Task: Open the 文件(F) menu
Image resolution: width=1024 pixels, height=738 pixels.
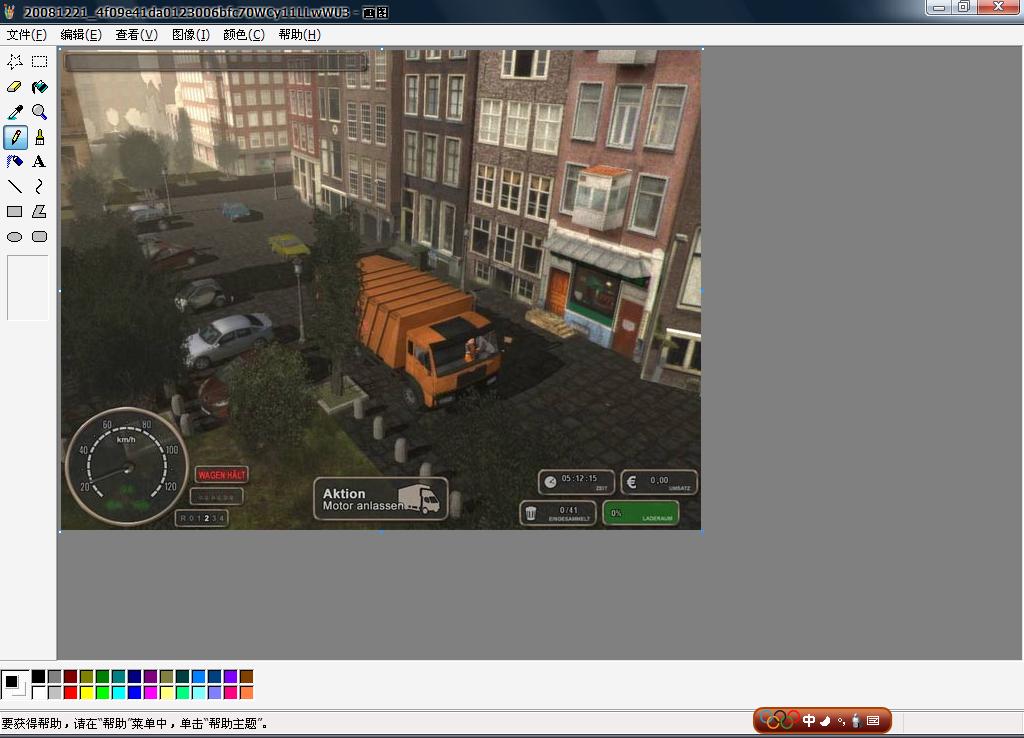Action: [26, 34]
